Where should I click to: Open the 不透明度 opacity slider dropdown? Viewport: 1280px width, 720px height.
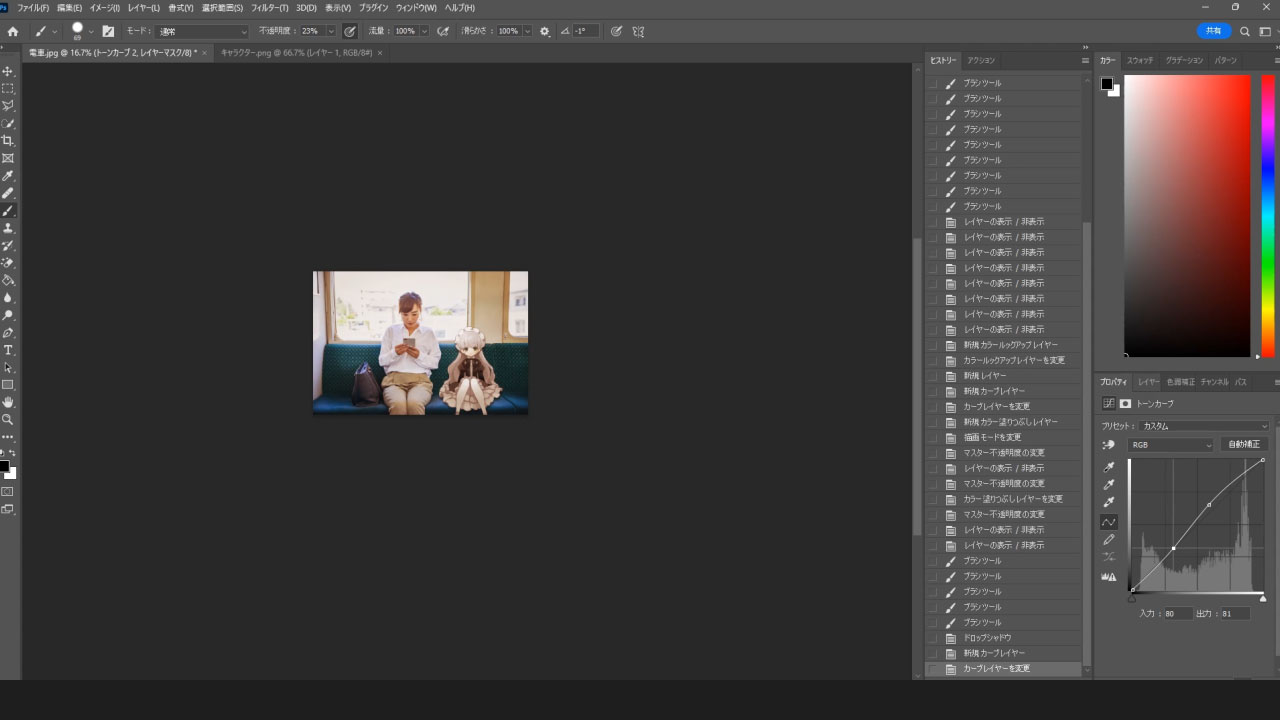(x=331, y=31)
